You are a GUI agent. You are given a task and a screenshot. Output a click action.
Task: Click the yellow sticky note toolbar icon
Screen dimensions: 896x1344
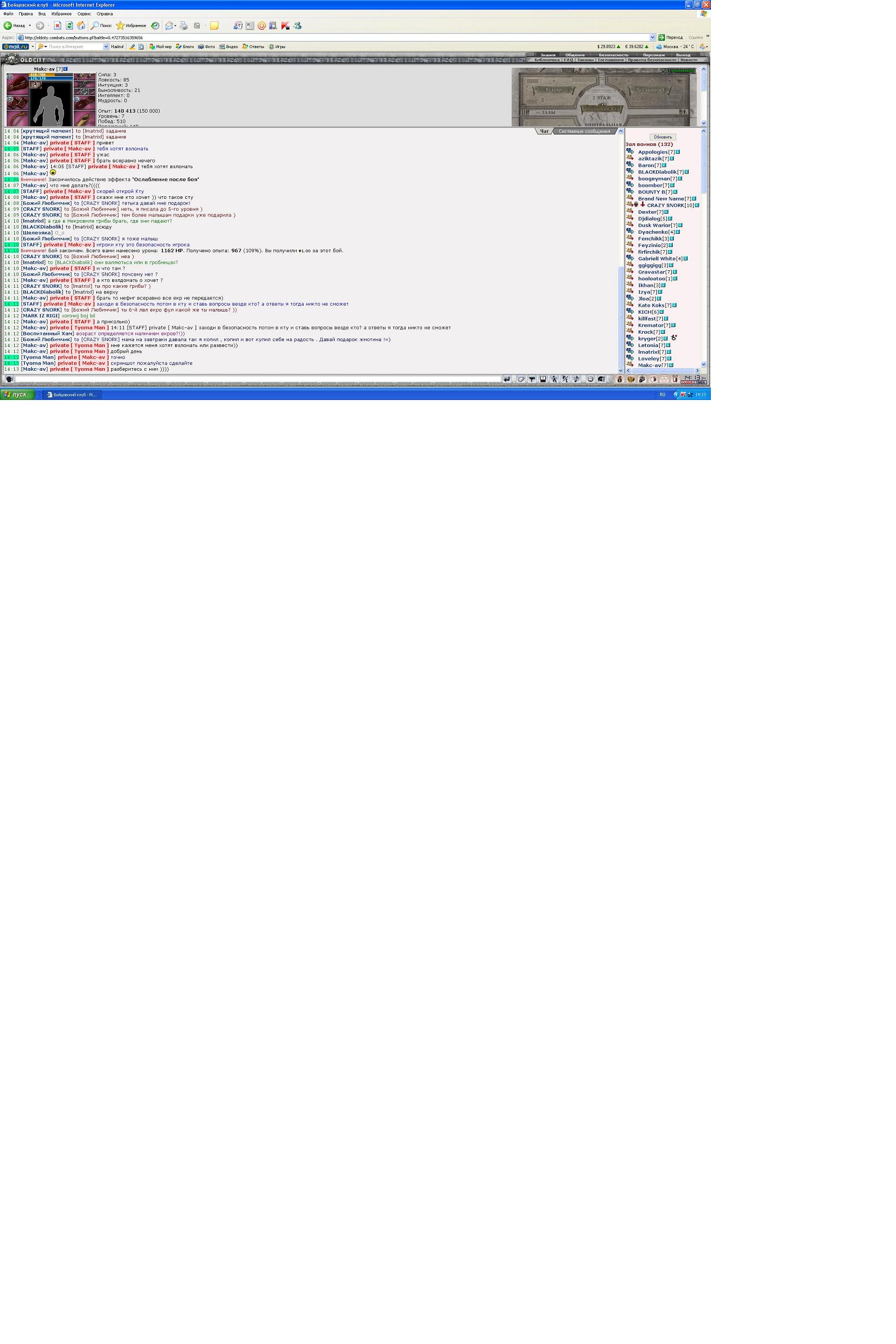(214, 26)
